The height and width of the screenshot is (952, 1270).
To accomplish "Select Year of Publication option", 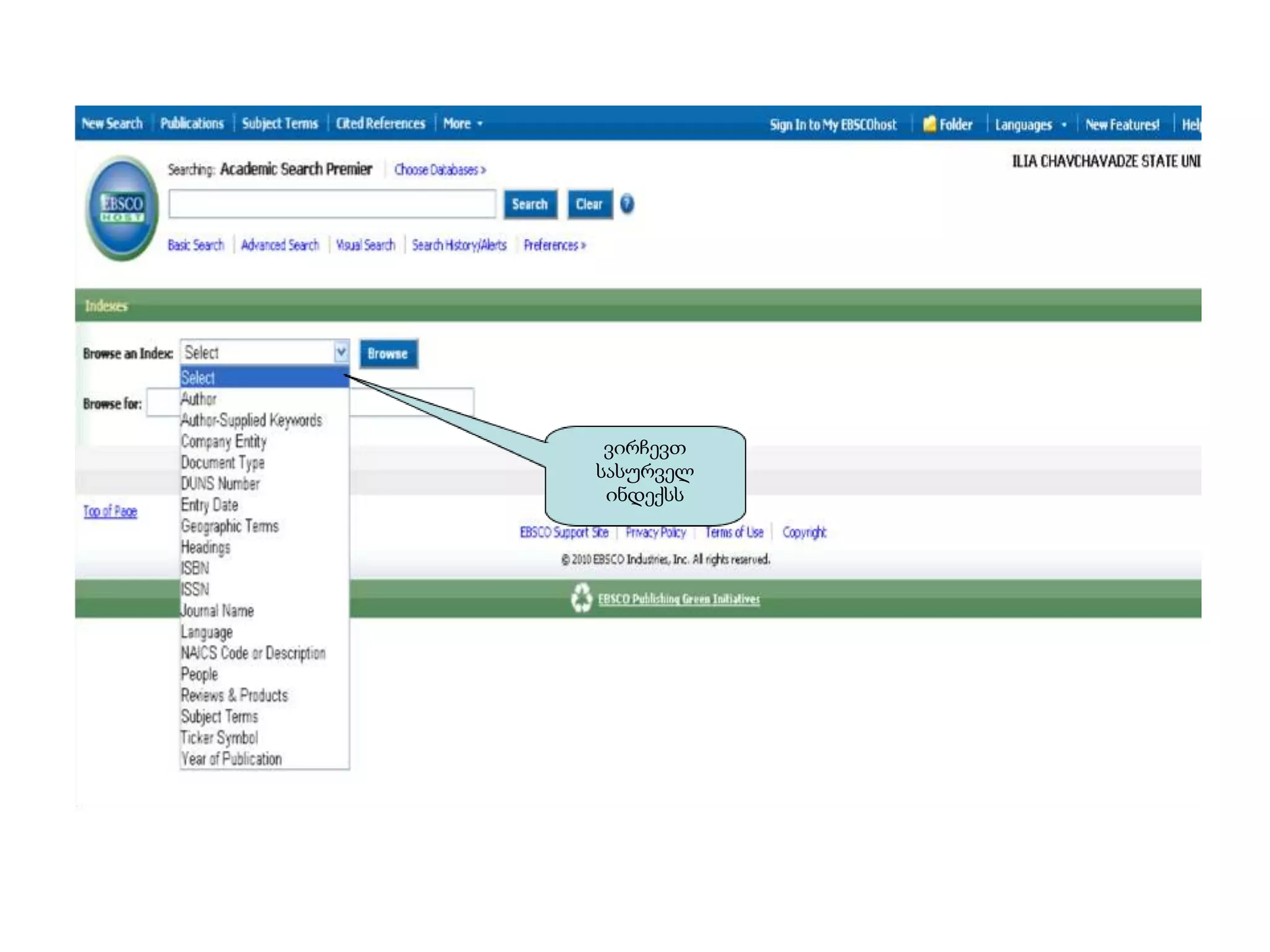I will point(231,759).
